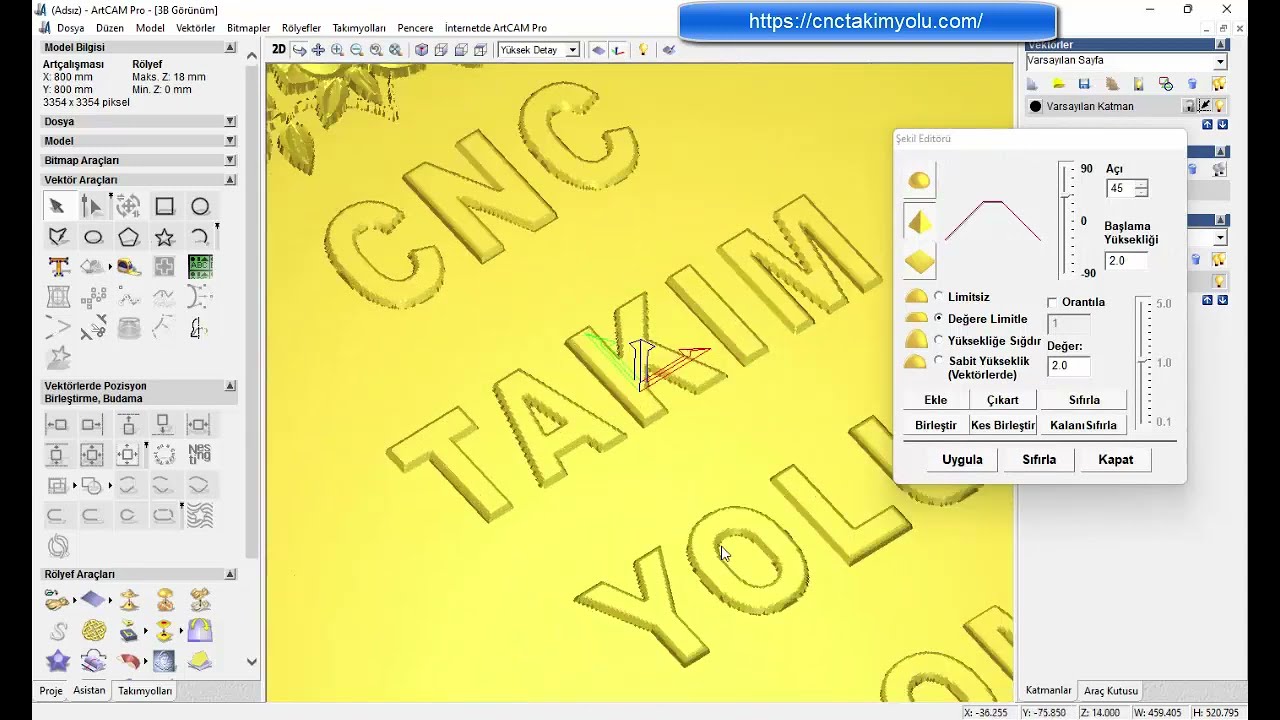Image resolution: width=1280 pixels, height=720 pixels.
Task: Click the Ekle button
Action: [x=935, y=400]
